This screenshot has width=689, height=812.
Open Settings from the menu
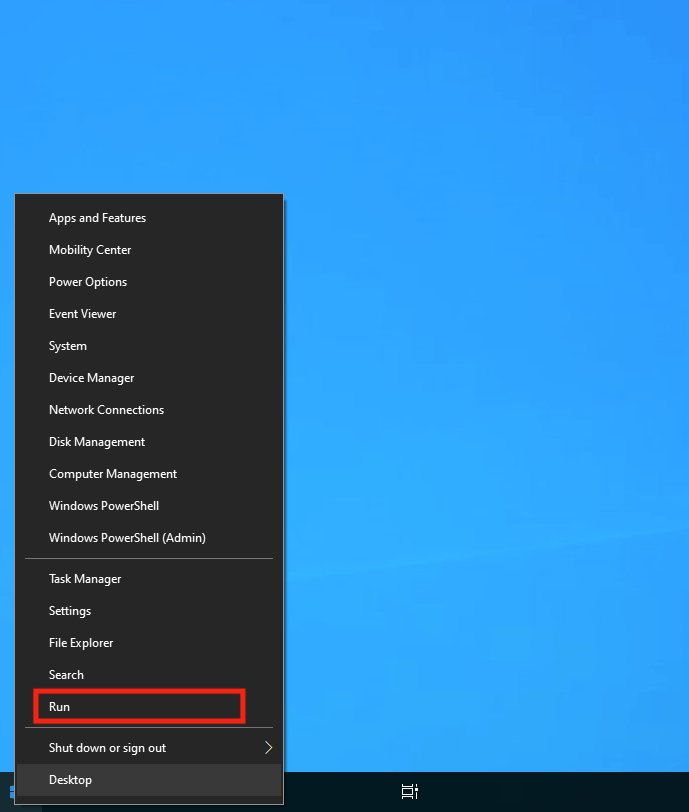149,611
